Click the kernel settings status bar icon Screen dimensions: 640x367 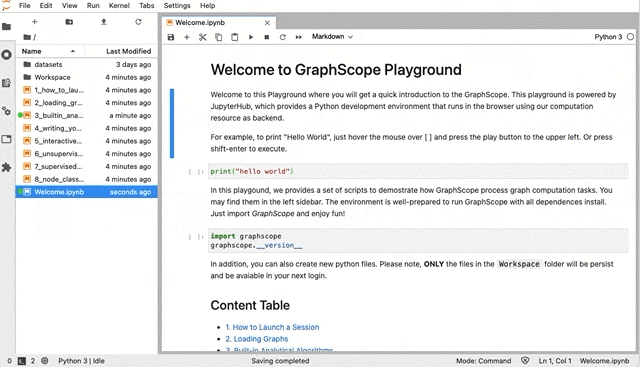pyautogui.click(x=45, y=361)
